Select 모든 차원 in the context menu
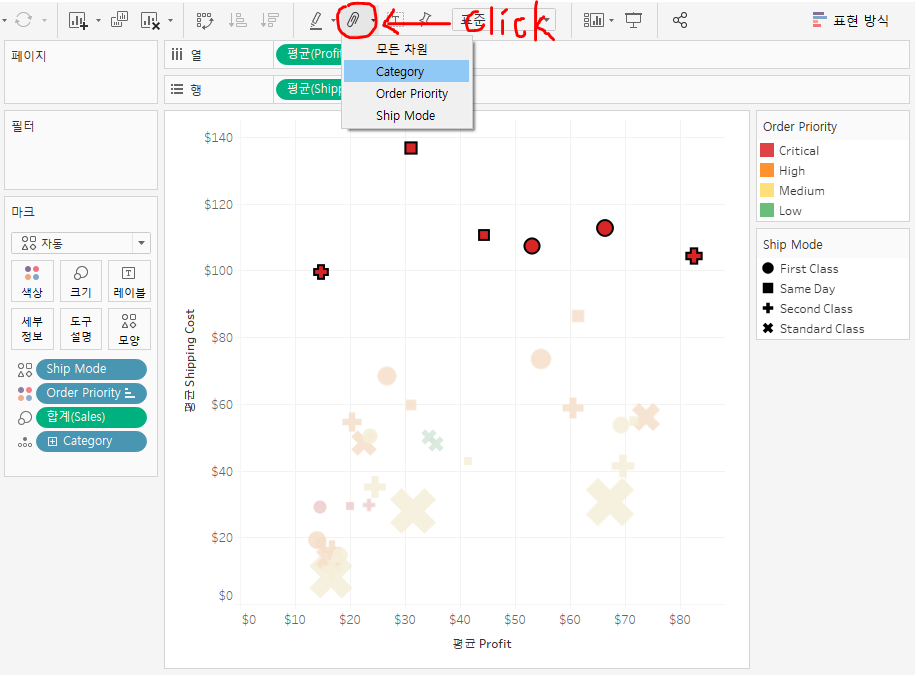The width and height of the screenshot is (915, 675). click(x=406, y=48)
